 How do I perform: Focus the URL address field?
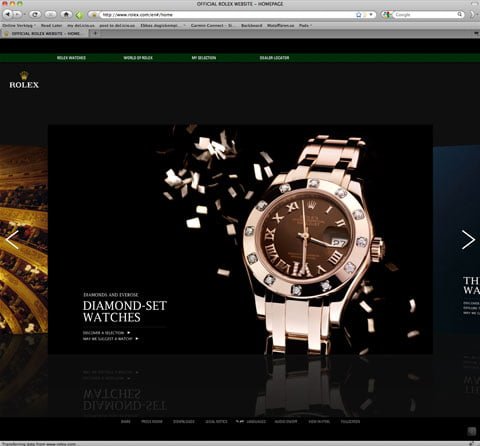click(227, 15)
